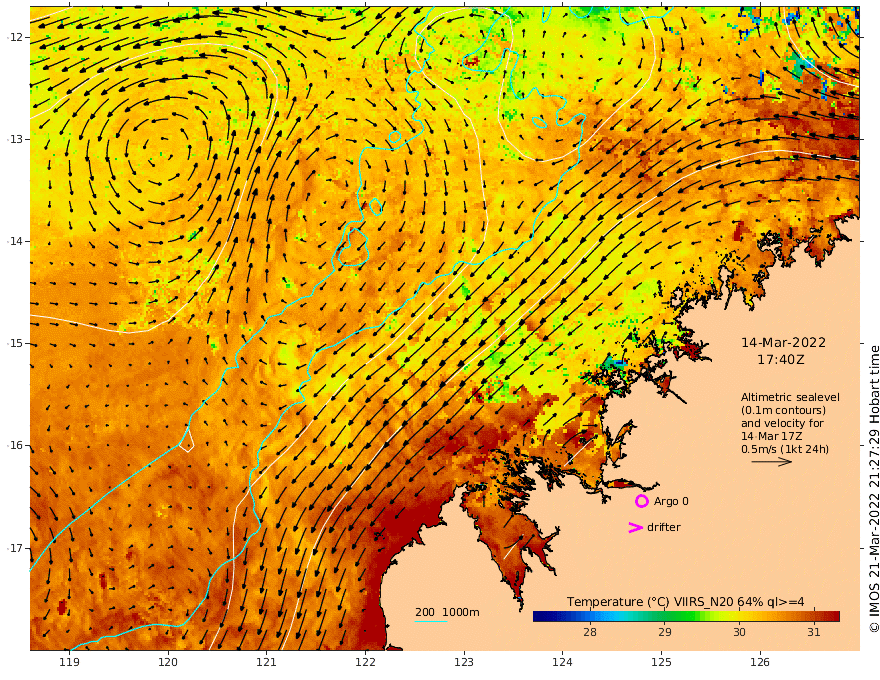The image size is (880, 680).
Task: Click the longitude axis label 120
Action: tap(168, 662)
